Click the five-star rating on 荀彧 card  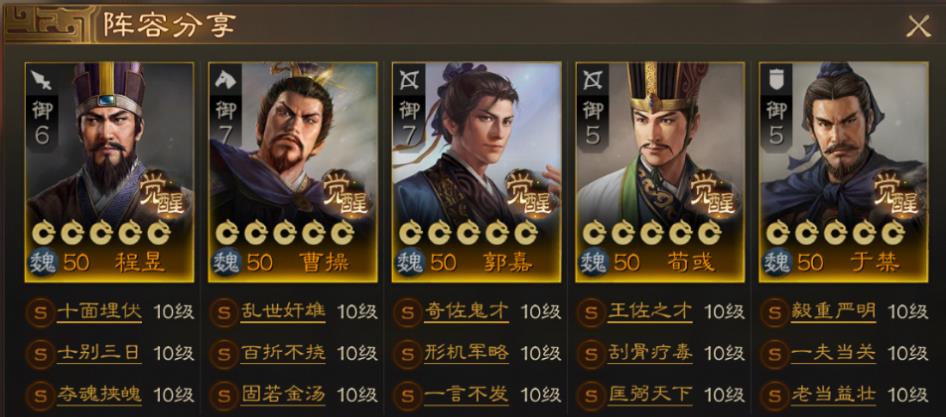pyautogui.click(x=652, y=232)
